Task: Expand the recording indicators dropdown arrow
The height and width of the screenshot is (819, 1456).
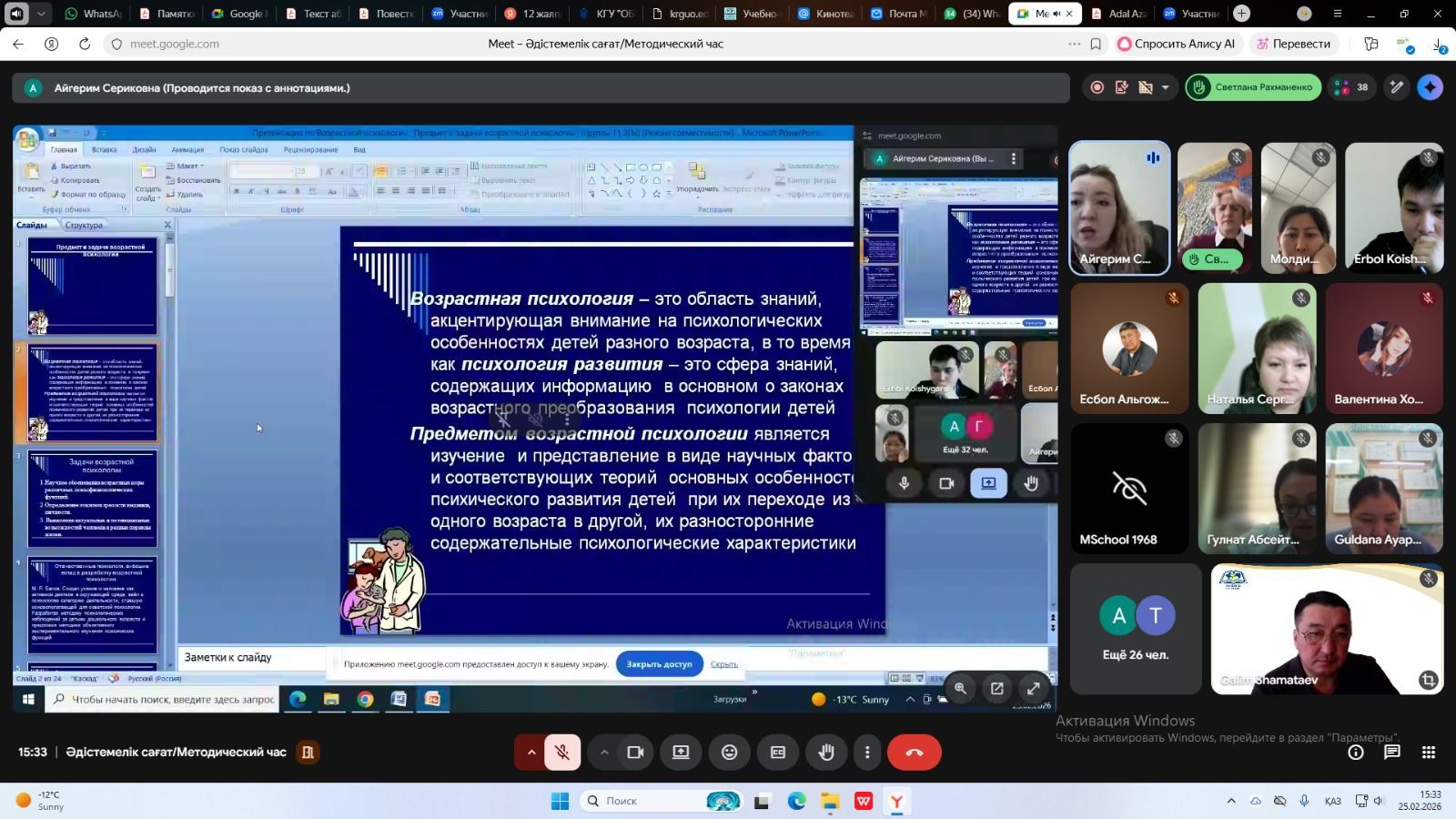Action: 1165,87
